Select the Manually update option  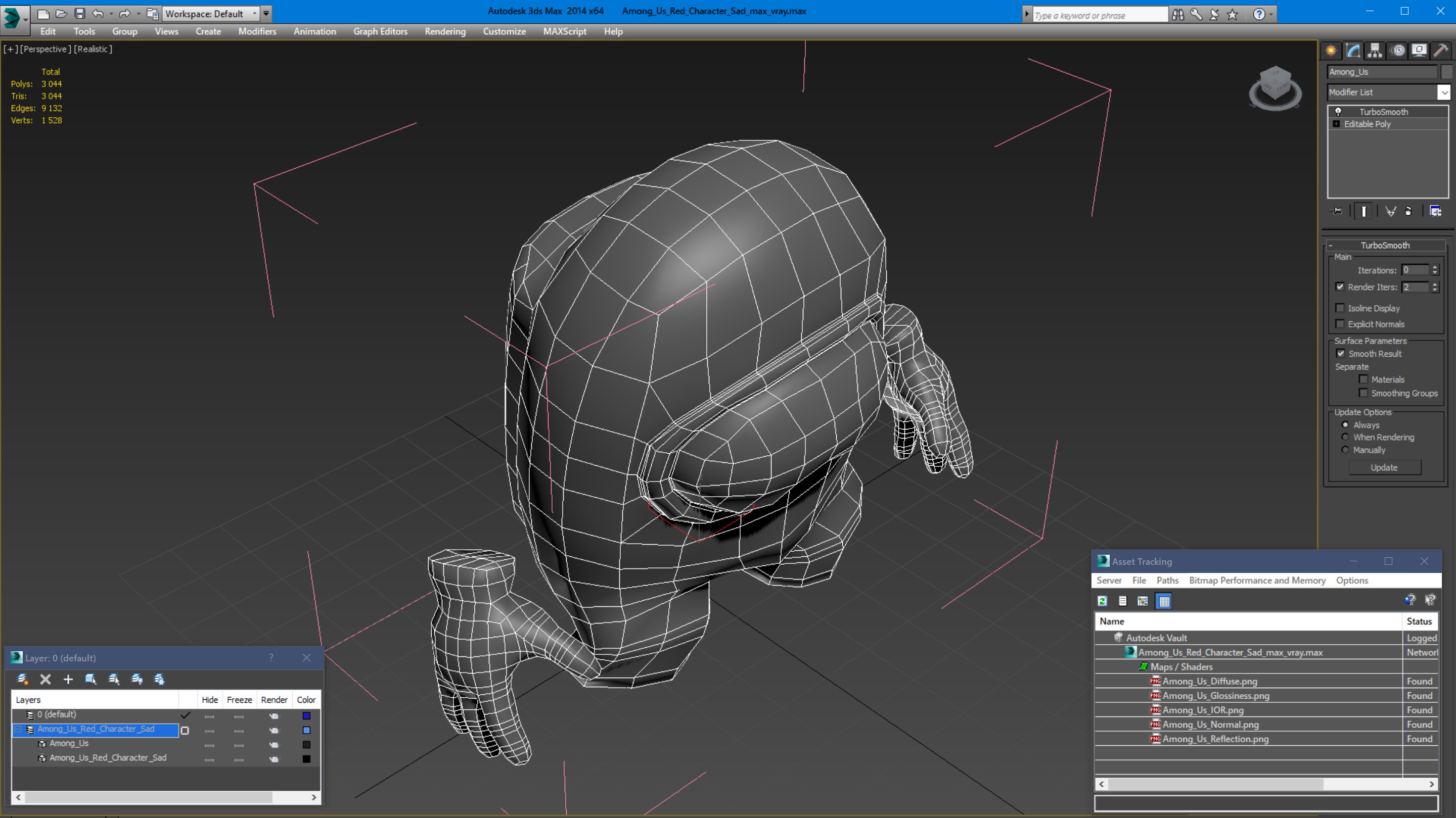click(1345, 450)
